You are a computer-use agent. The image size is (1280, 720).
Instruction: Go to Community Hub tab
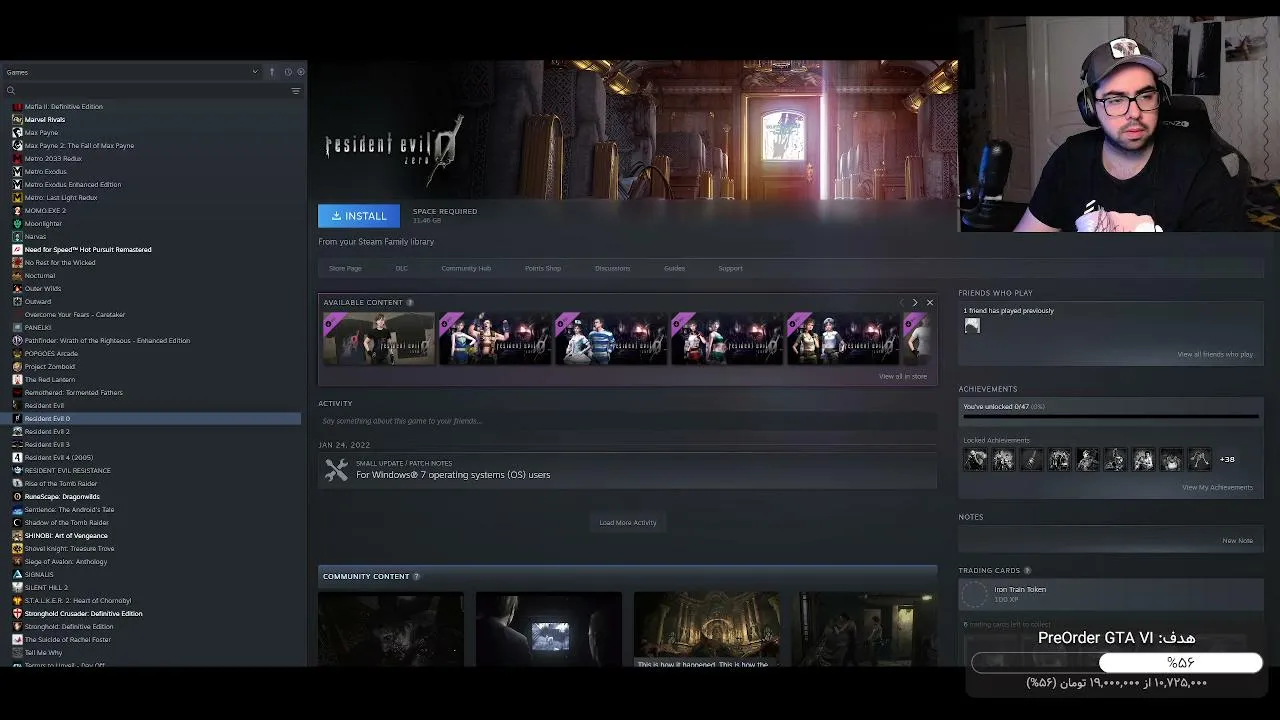[x=466, y=268]
